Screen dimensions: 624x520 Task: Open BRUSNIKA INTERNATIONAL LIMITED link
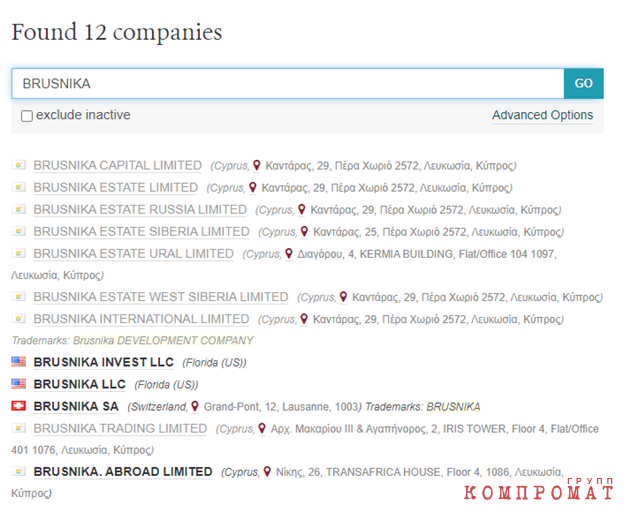pos(141,319)
